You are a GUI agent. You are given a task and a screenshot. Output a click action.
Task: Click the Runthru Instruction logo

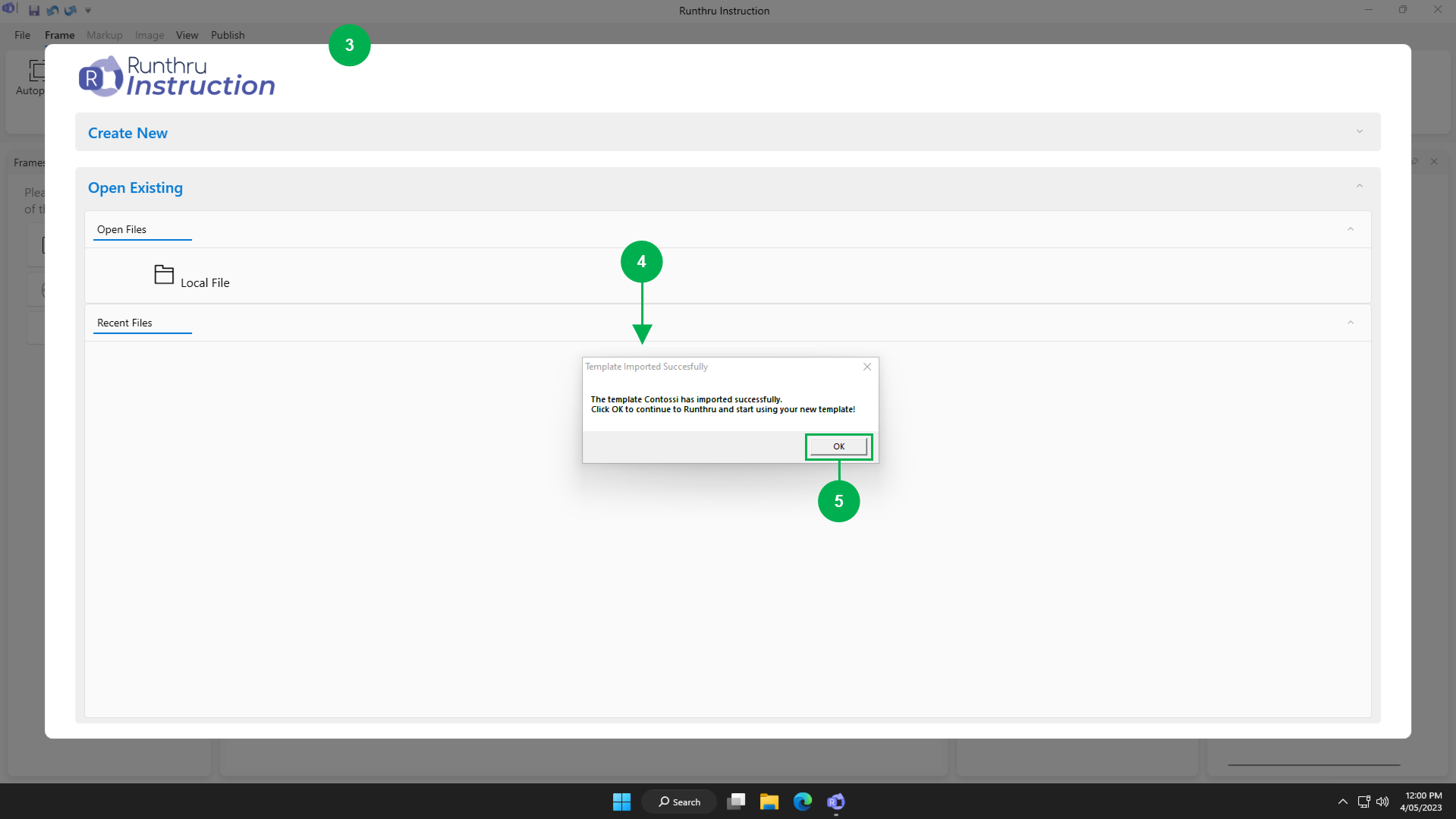pos(177,77)
